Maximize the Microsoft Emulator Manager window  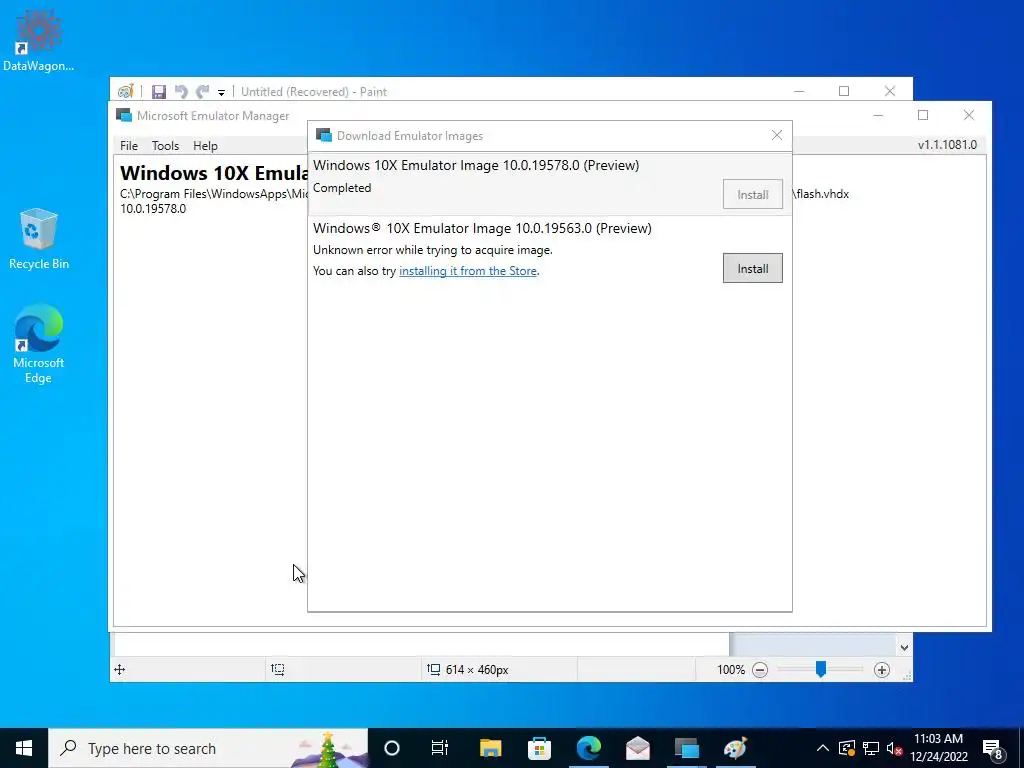pos(923,115)
